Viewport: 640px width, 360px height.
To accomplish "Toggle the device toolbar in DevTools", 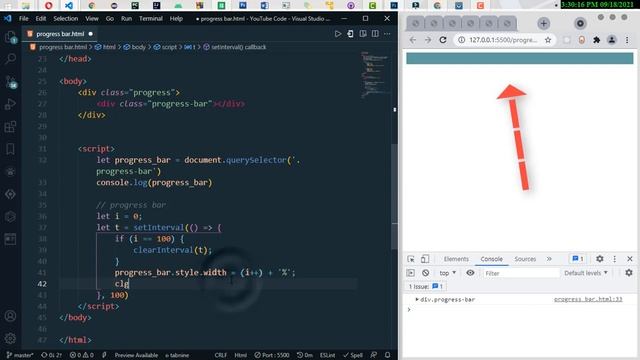I will [x=425, y=259].
